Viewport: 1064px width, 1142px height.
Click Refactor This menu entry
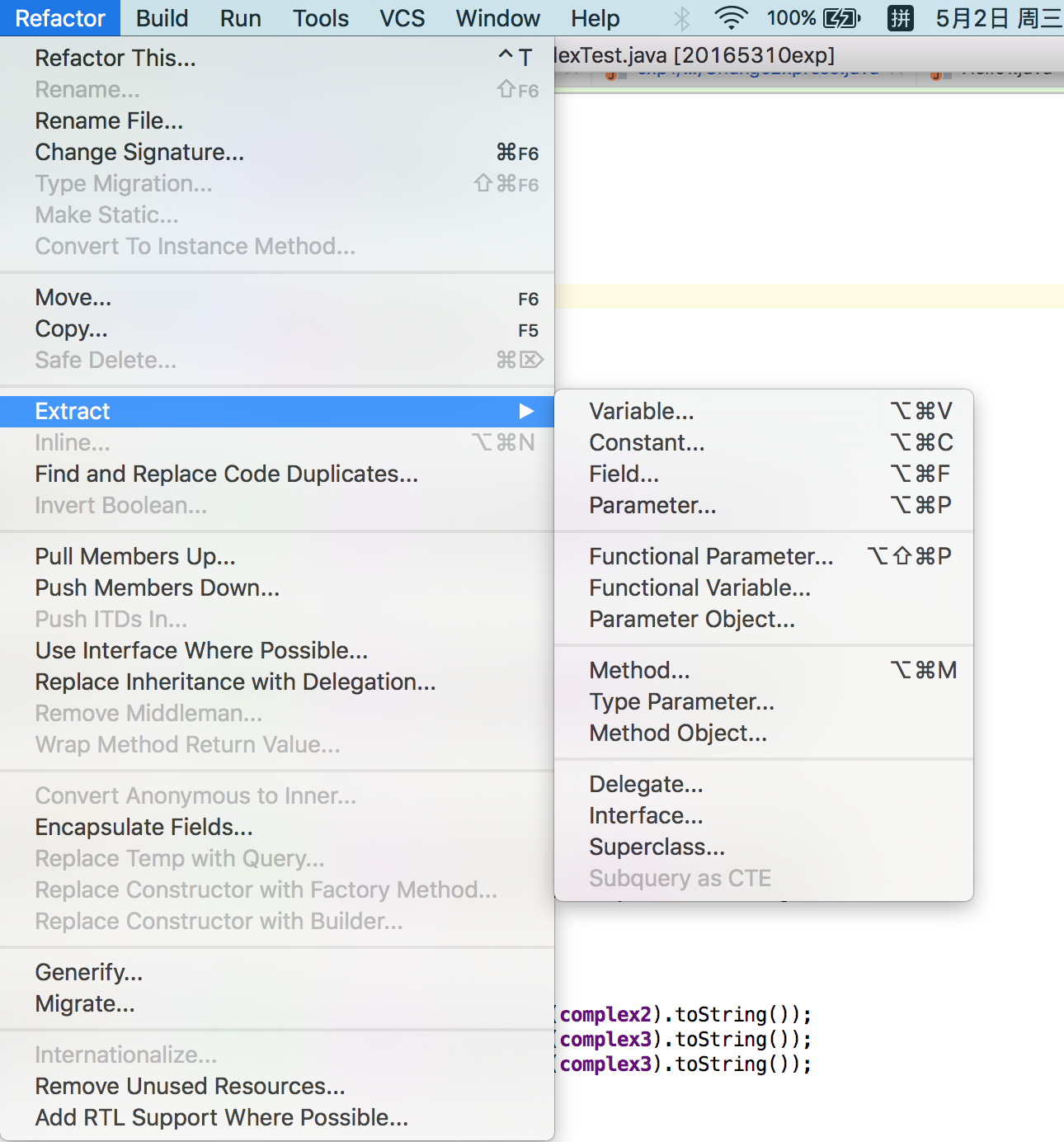point(115,58)
